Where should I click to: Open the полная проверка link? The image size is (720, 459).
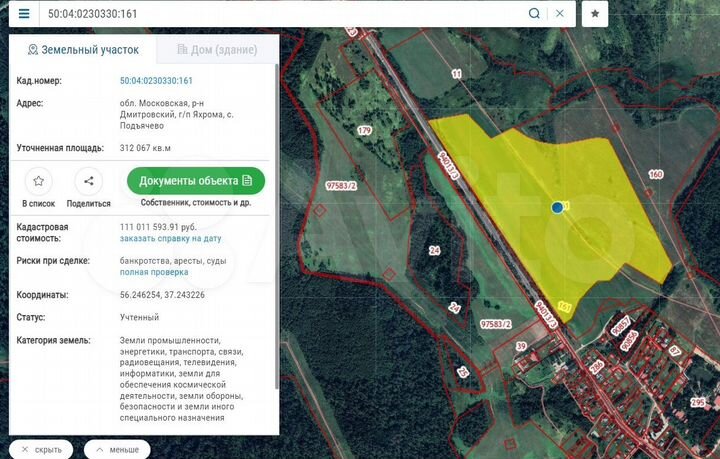coord(153,272)
